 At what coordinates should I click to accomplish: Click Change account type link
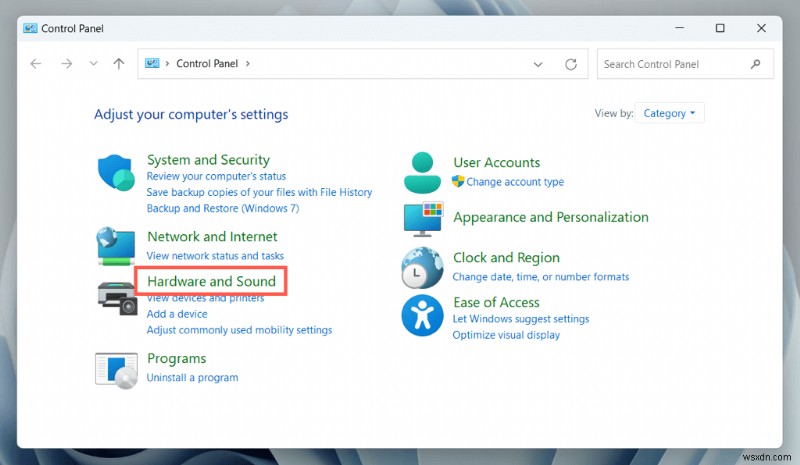(515, 182)
